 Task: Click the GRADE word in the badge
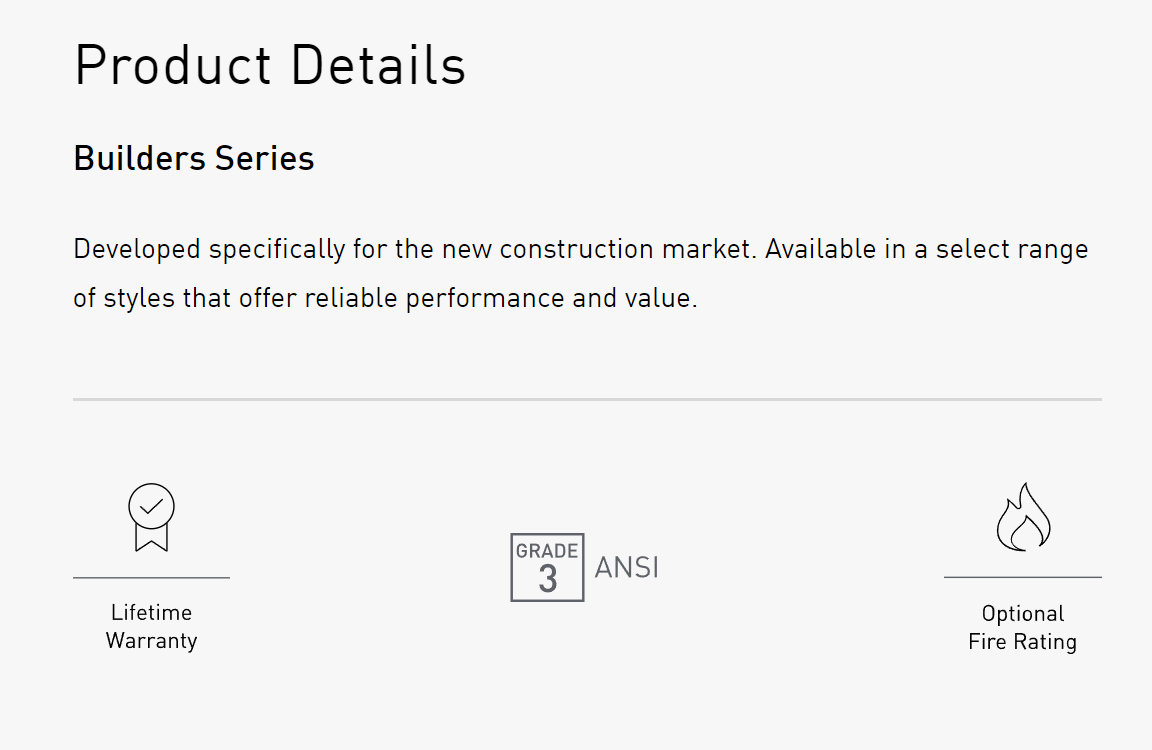coord(547,551)
